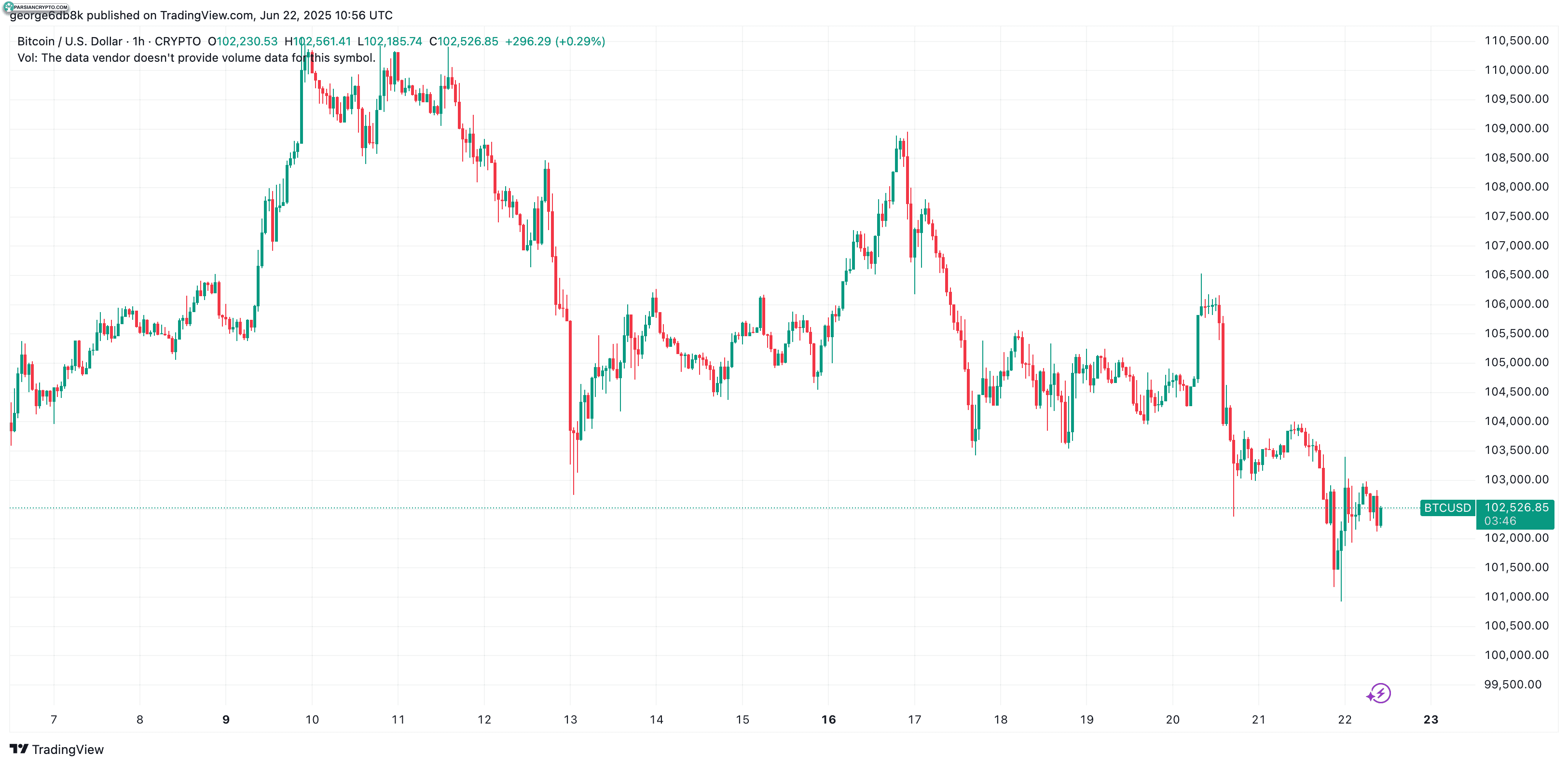Click the volume data vendor message
This screenshot has height=766, width=1568.
tap(196, 58)
